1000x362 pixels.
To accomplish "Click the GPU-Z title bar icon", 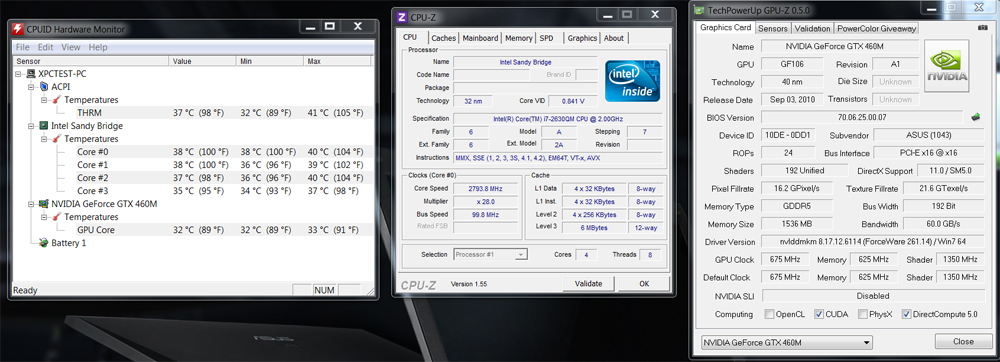I will coord(700,10).
